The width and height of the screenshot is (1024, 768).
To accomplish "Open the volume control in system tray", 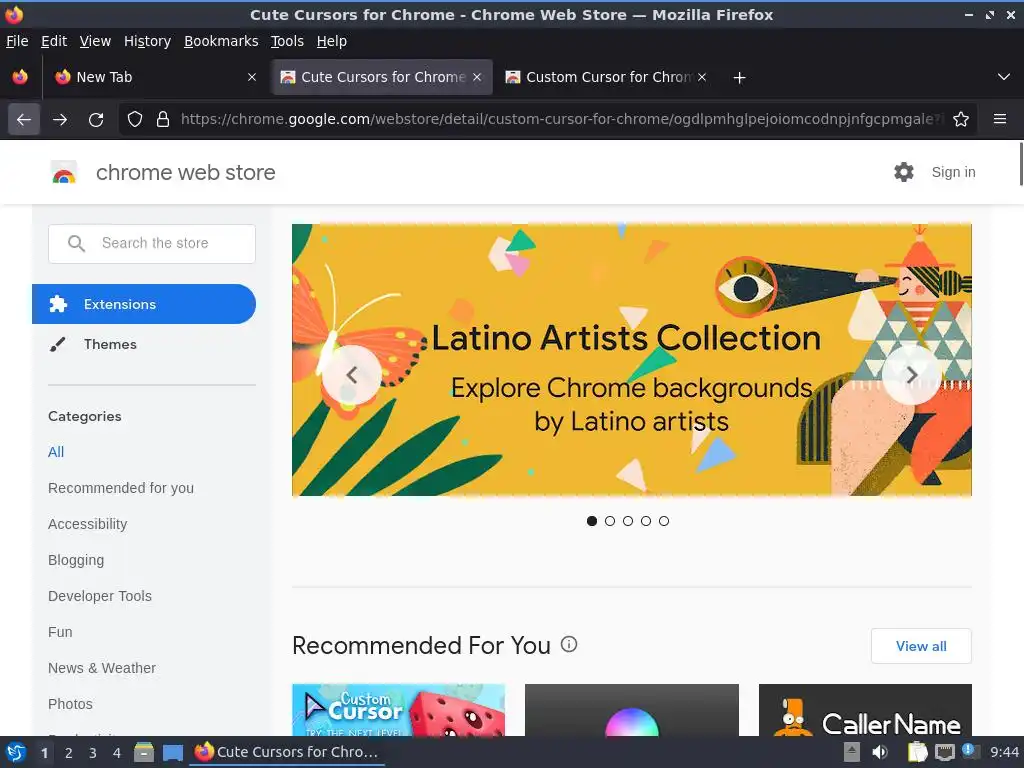I will (x=880, y=752).
